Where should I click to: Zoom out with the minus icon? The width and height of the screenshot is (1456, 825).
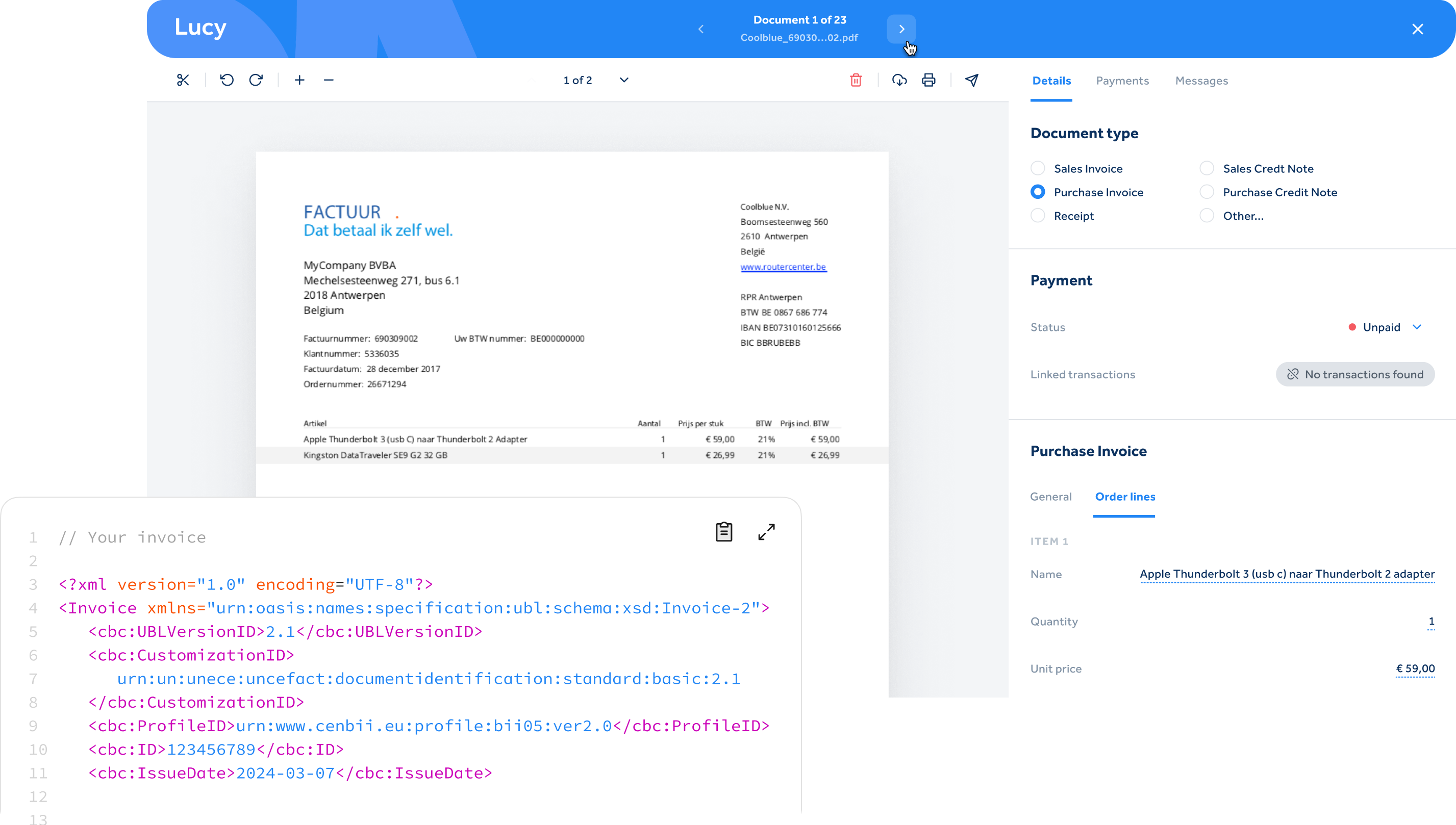pyautogui.click(x=329, y=80)
